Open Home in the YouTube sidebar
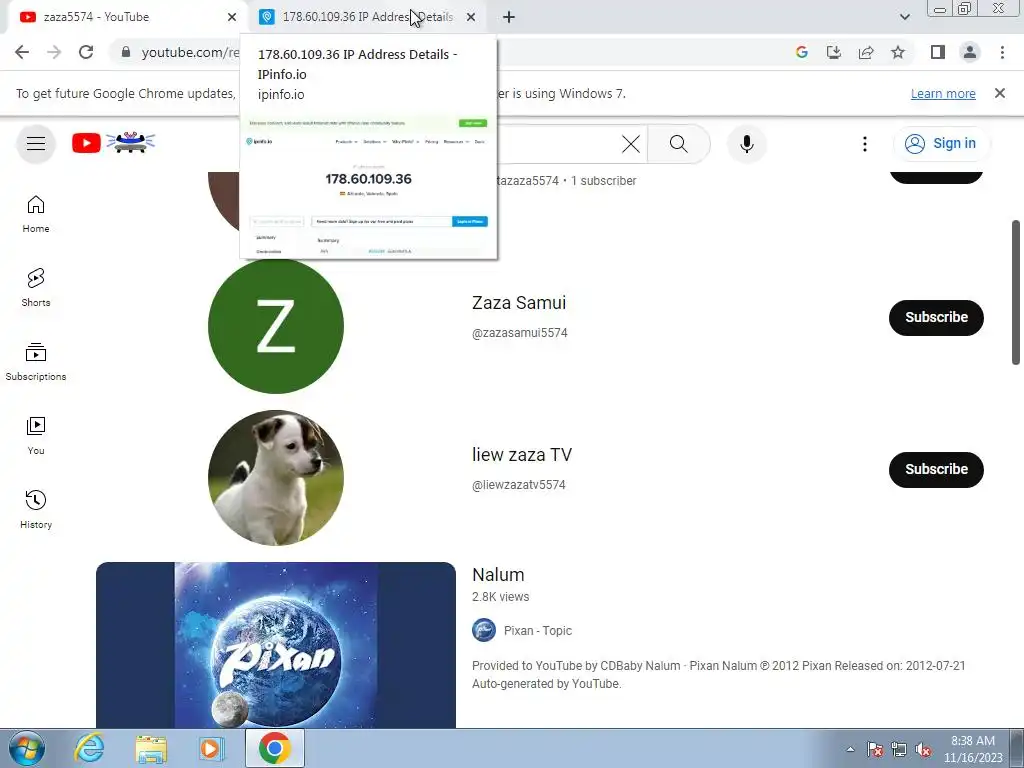 pos(36,214)
